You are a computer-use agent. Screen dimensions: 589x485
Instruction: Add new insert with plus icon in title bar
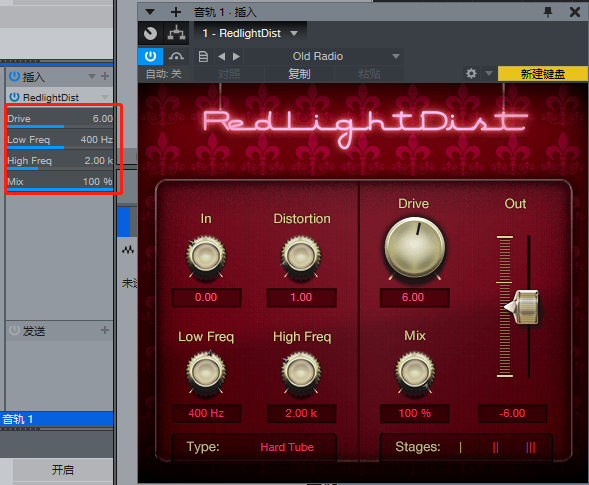[175, 12]
